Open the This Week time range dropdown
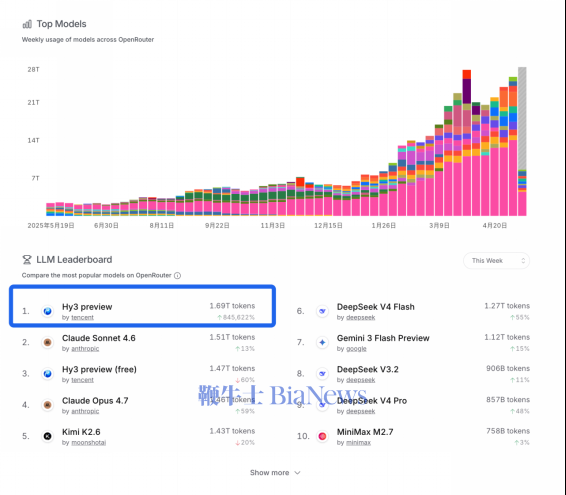566x495 pixels. coord(496,261)
